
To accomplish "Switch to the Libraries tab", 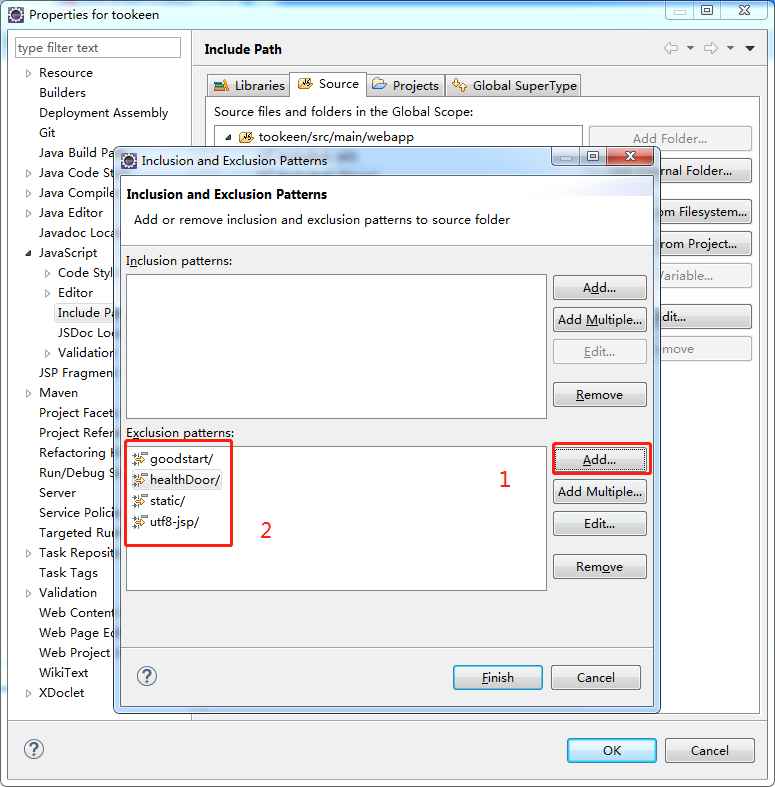I will point(248,85).
